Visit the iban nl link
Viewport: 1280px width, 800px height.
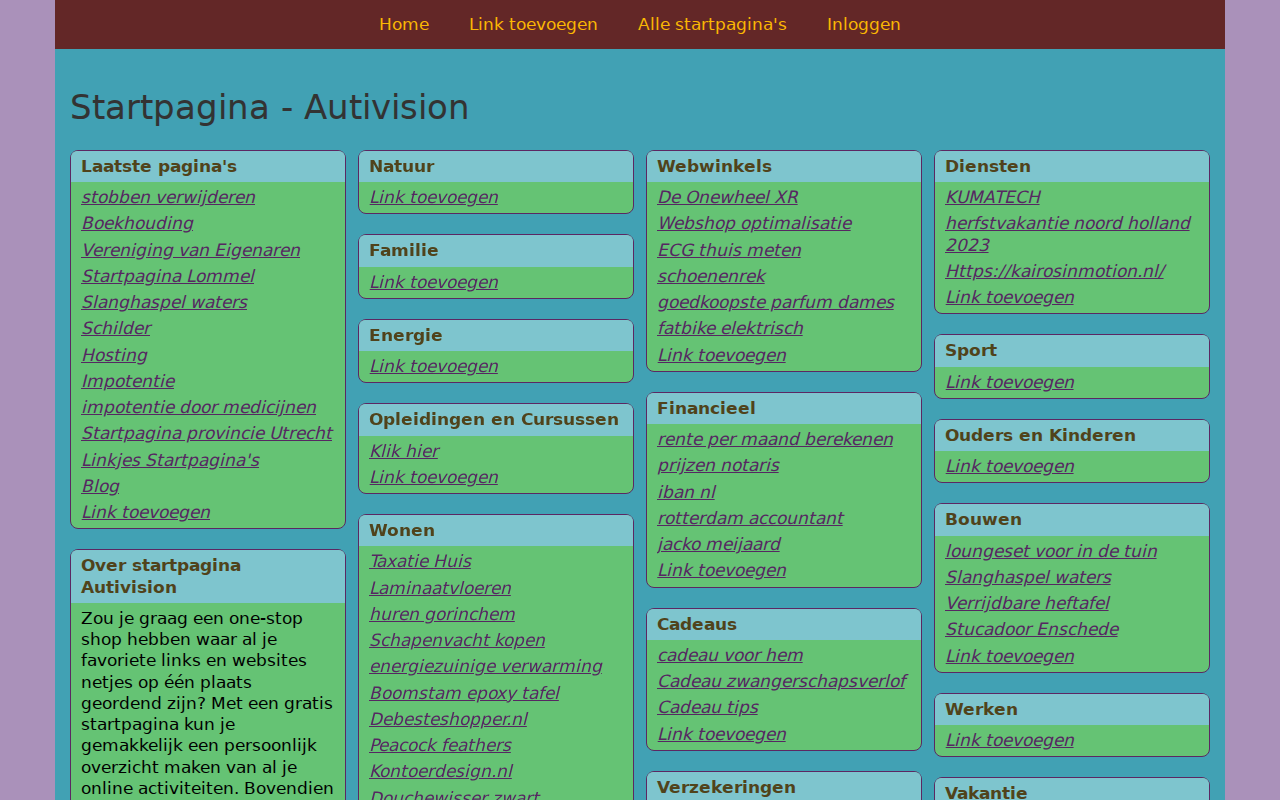coord(686,492)
